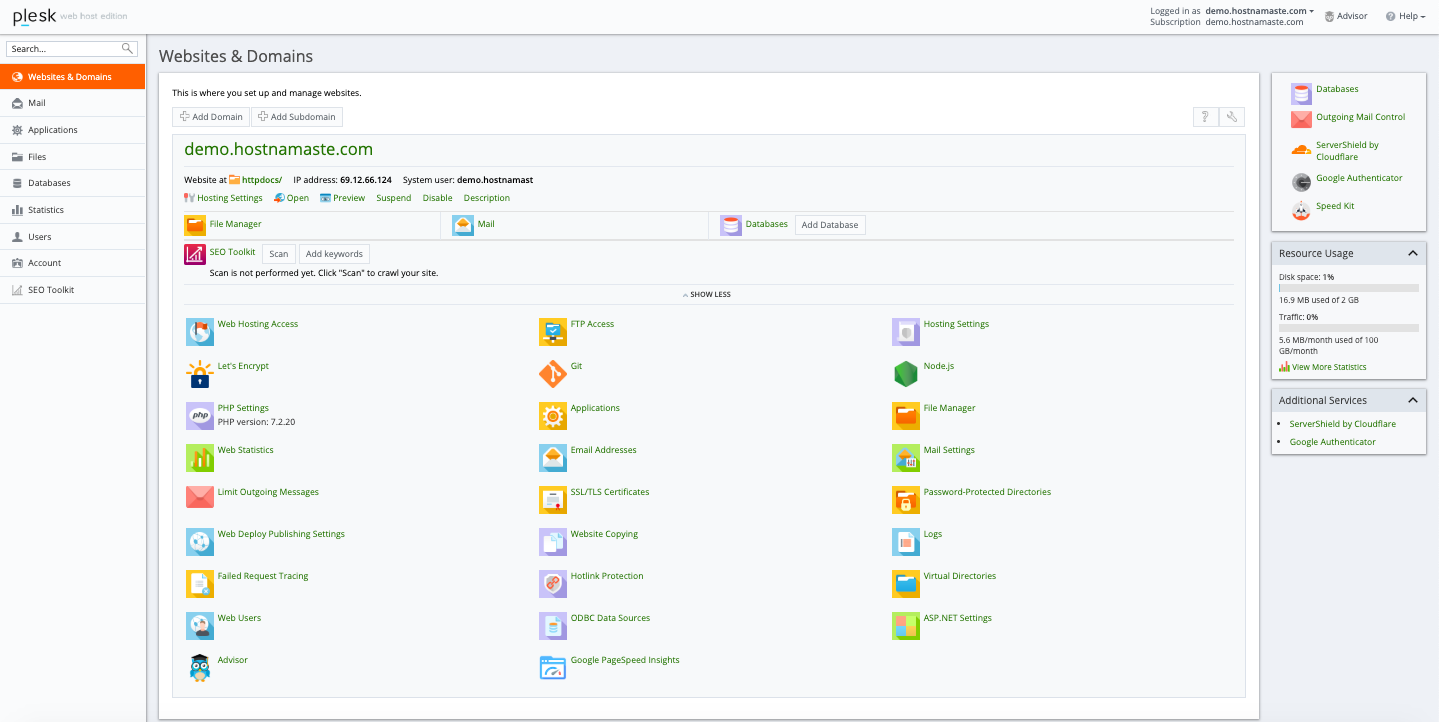Open the Web Hosting Access icon
The height and width of the screenshot is (722, 1439).
click(x=200, y=332)
